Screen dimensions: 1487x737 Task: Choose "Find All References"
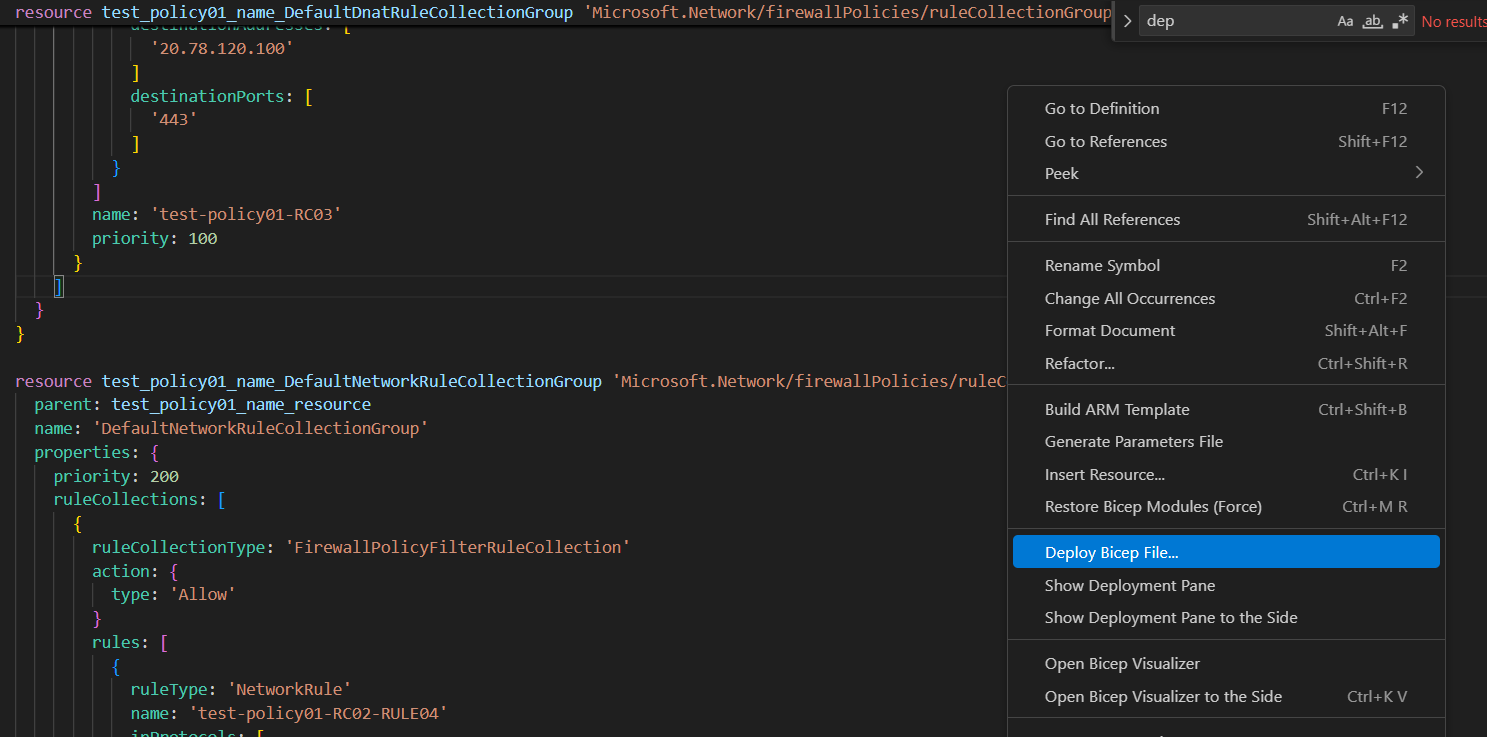click(1111, 218)
